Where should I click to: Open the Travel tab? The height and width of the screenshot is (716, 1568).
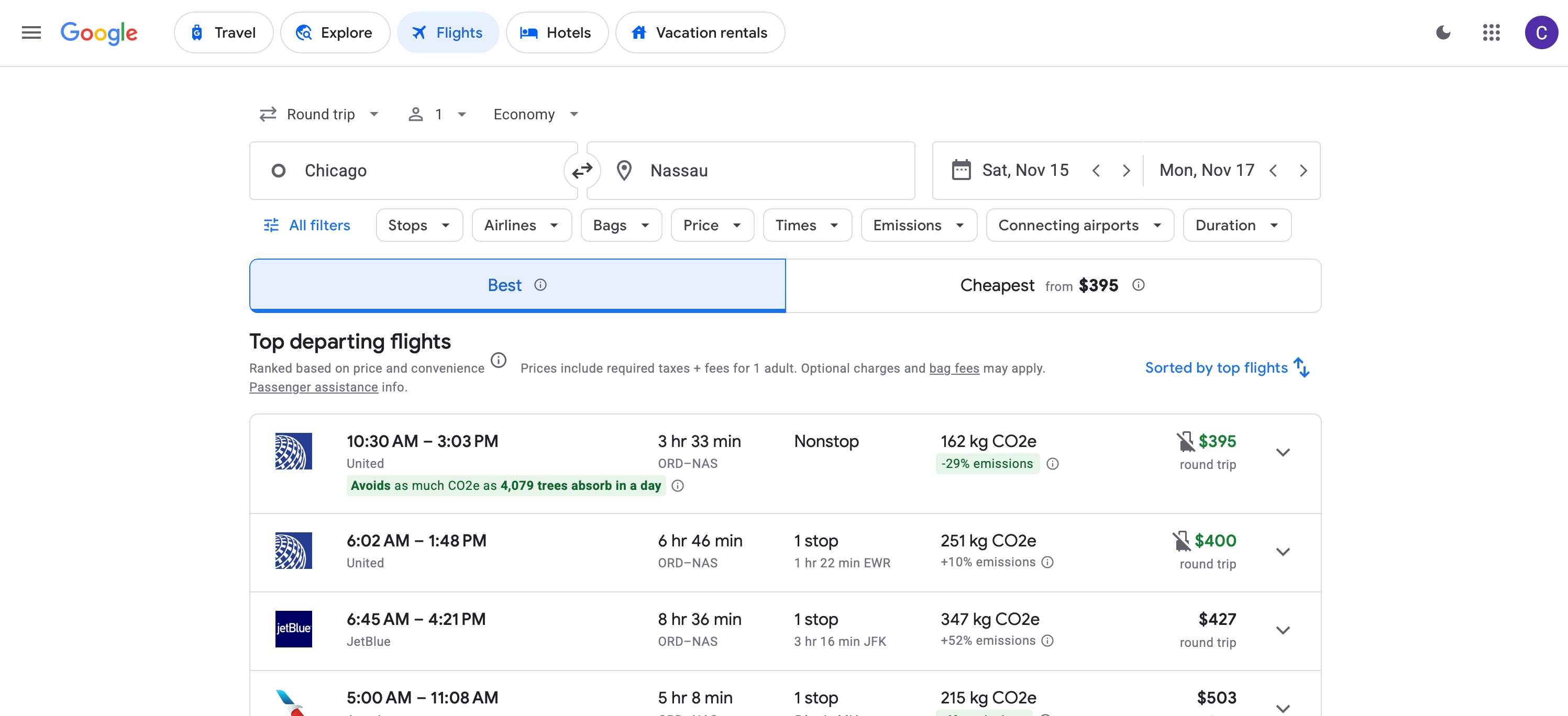coord(224,33)
